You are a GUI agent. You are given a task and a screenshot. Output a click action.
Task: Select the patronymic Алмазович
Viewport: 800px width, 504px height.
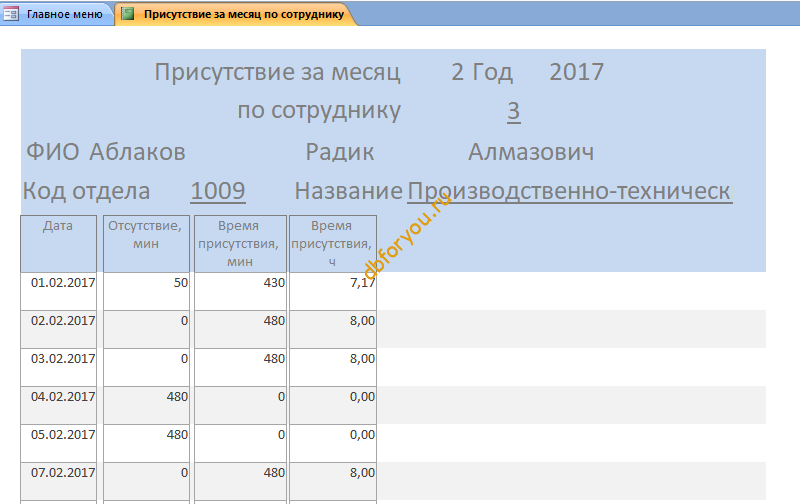point(531,152)
